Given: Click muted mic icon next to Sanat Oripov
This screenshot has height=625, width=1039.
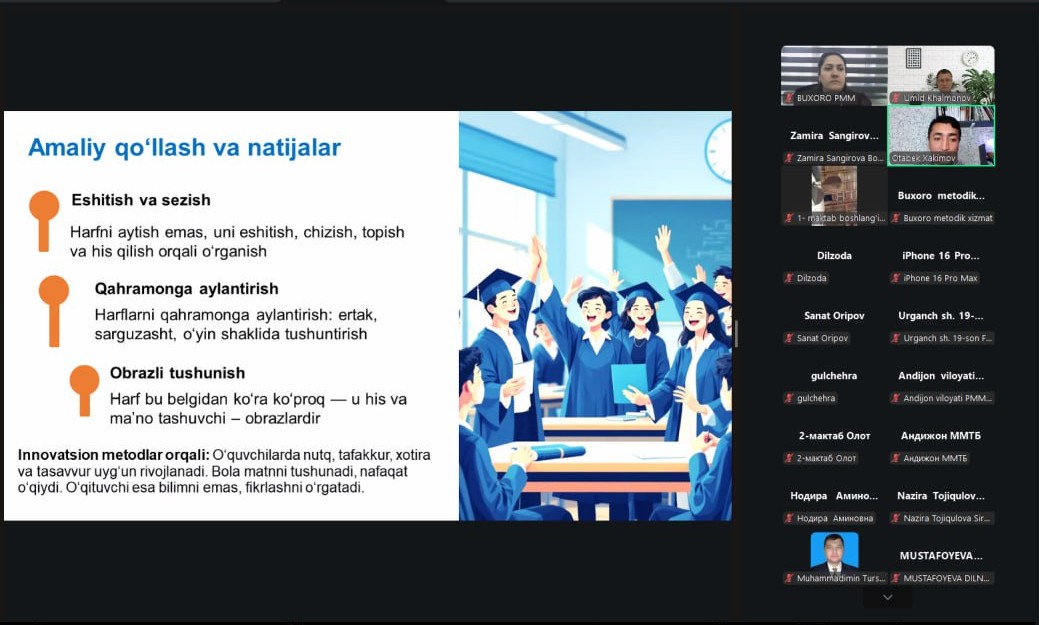Looking at the screenshot, I should [789, 338].
